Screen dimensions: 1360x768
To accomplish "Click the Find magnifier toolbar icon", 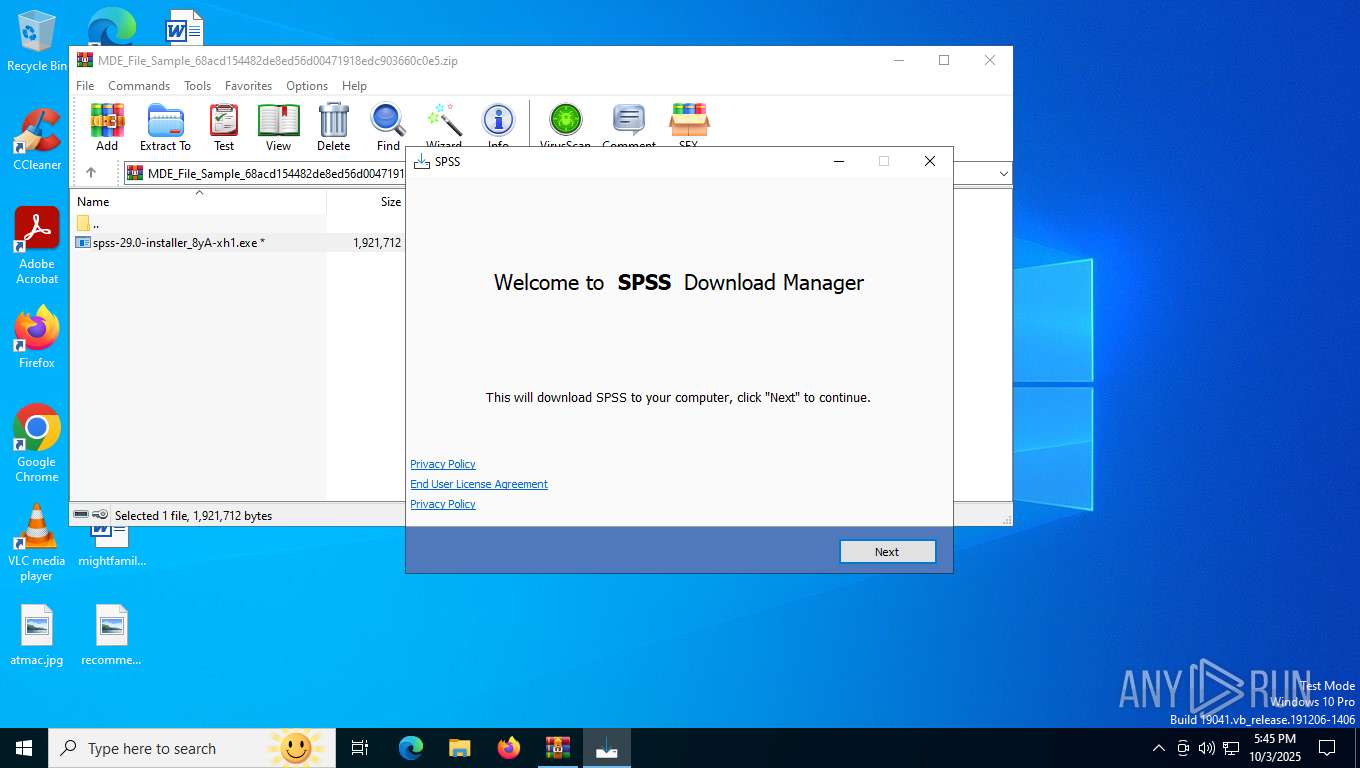I will 388,127.
